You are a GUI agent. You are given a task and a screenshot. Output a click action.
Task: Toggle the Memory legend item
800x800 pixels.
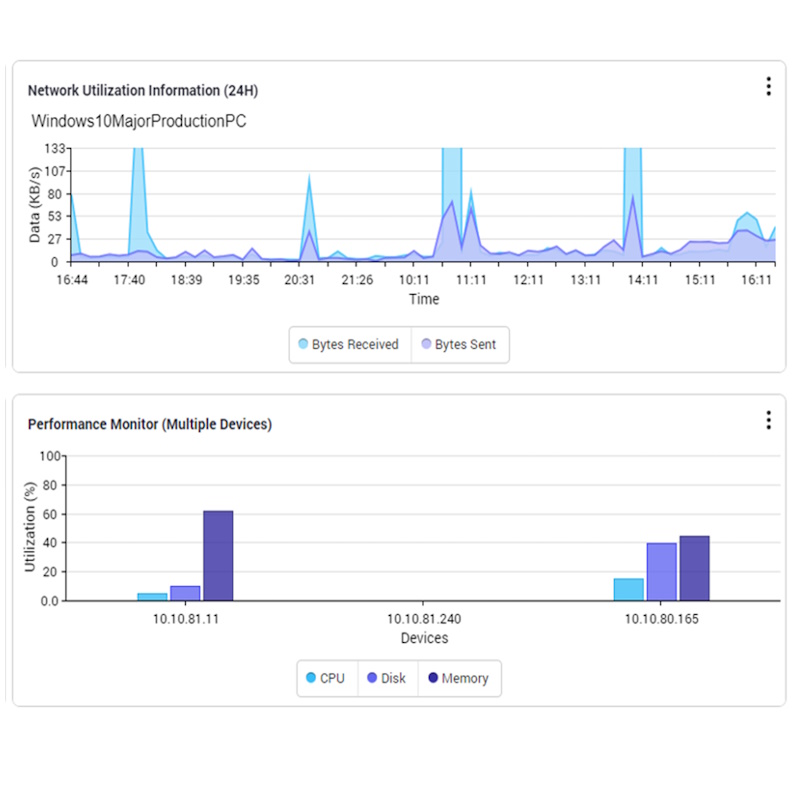458,678
